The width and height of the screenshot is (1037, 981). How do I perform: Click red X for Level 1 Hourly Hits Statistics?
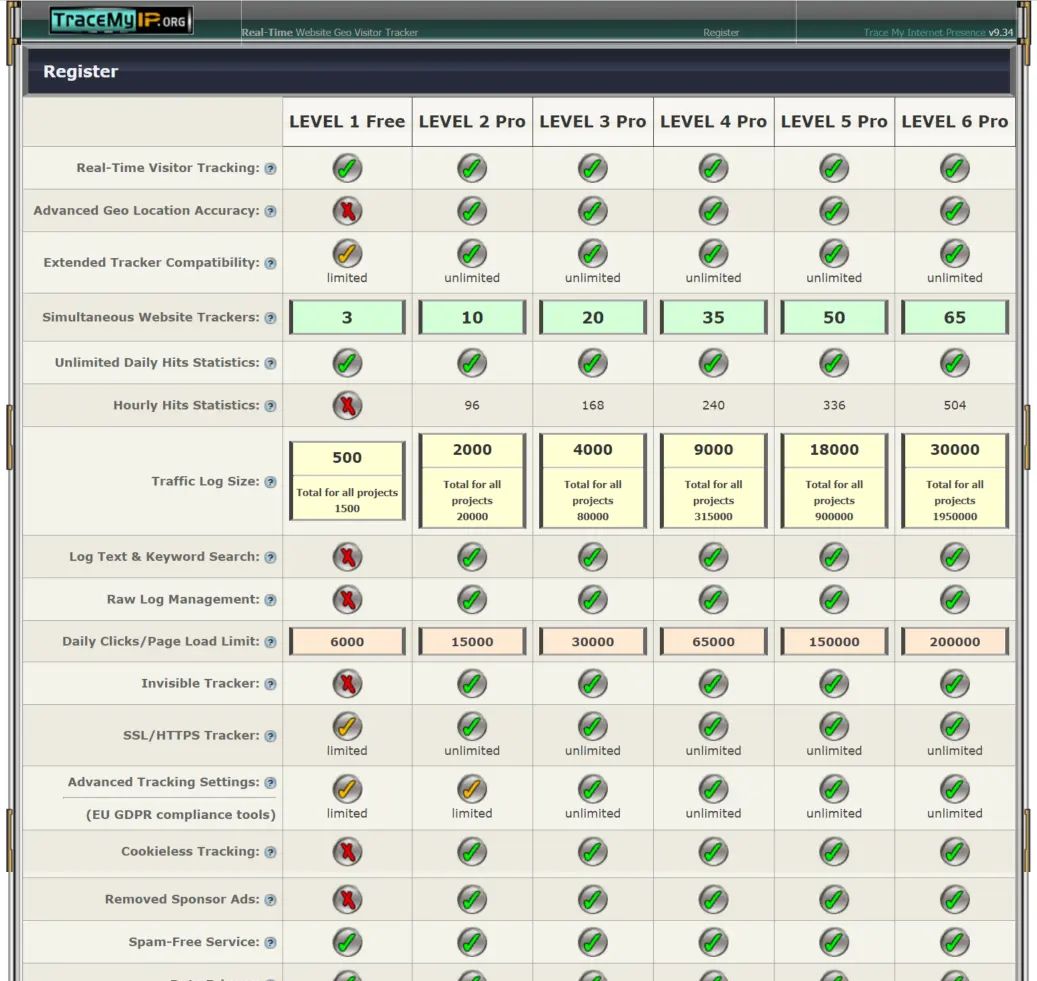(x=347, y=405)
